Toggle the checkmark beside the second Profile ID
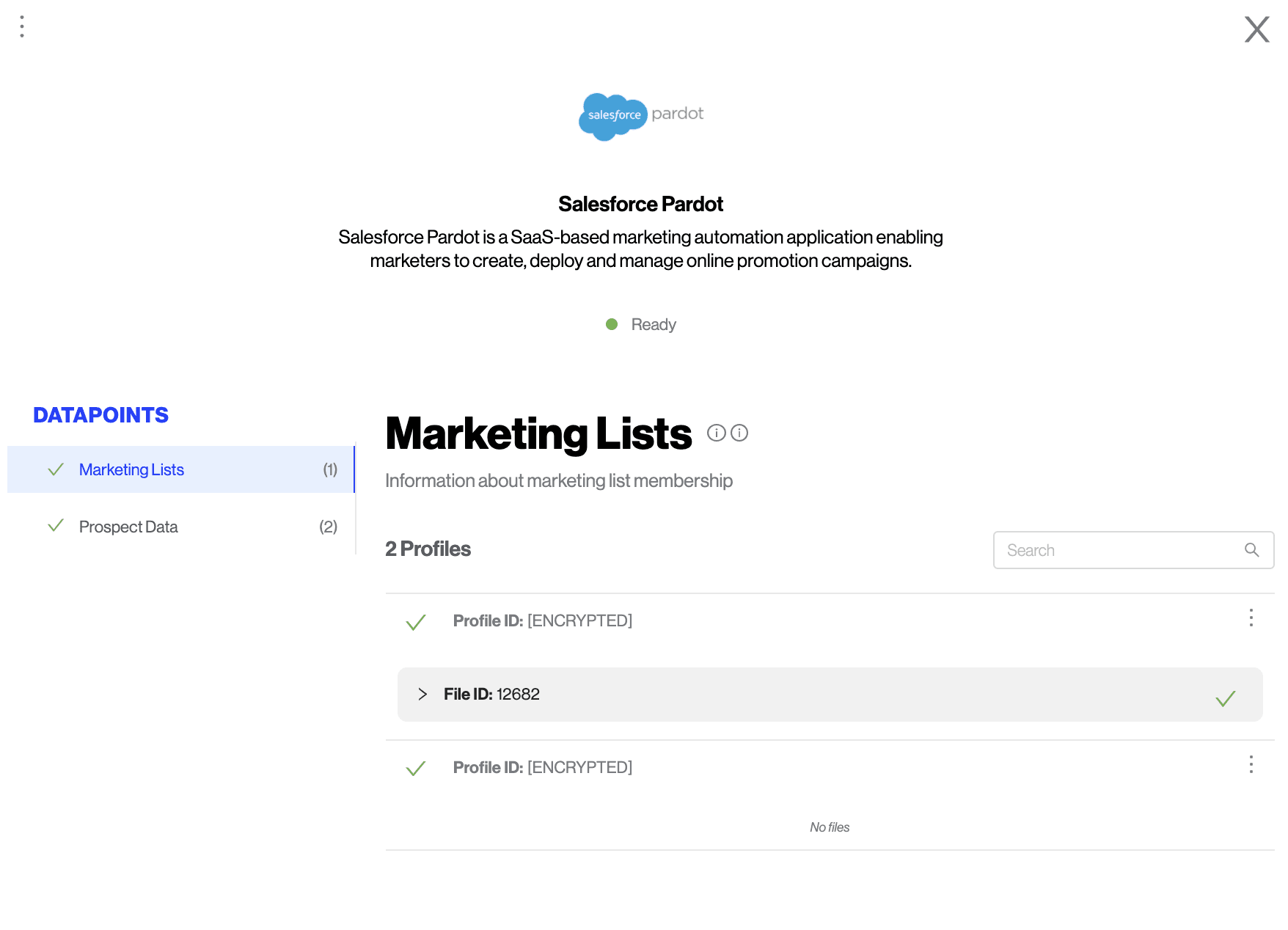Screen dimensions: 1288x930 [x=416, y=768]
